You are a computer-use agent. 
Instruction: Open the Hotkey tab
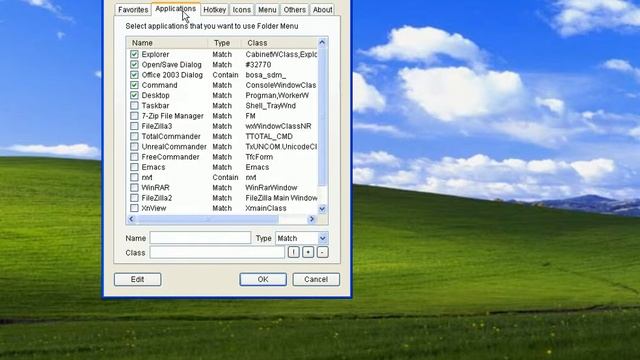214,10
